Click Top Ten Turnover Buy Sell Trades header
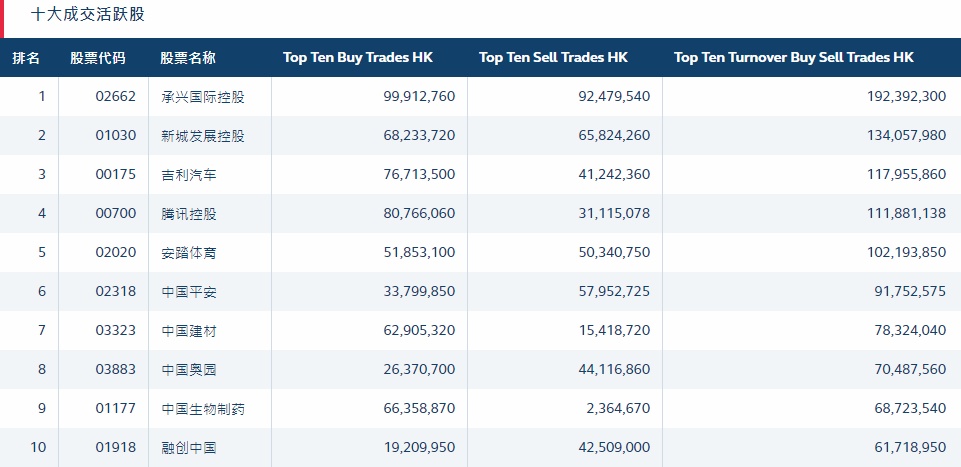961x467 pixels. 794,58
